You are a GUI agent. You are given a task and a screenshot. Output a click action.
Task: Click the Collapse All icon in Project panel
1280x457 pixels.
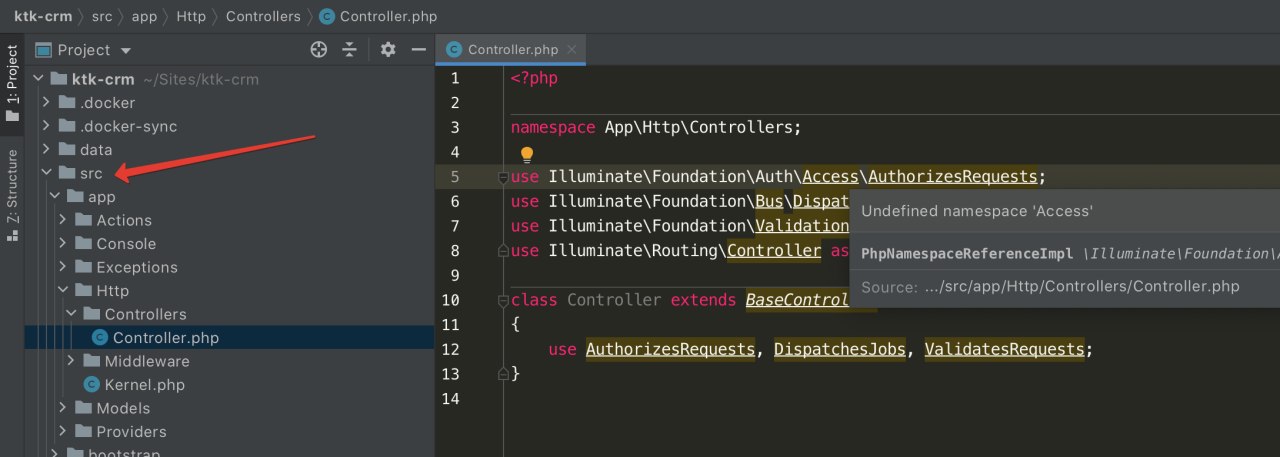(x=349, y=49)
